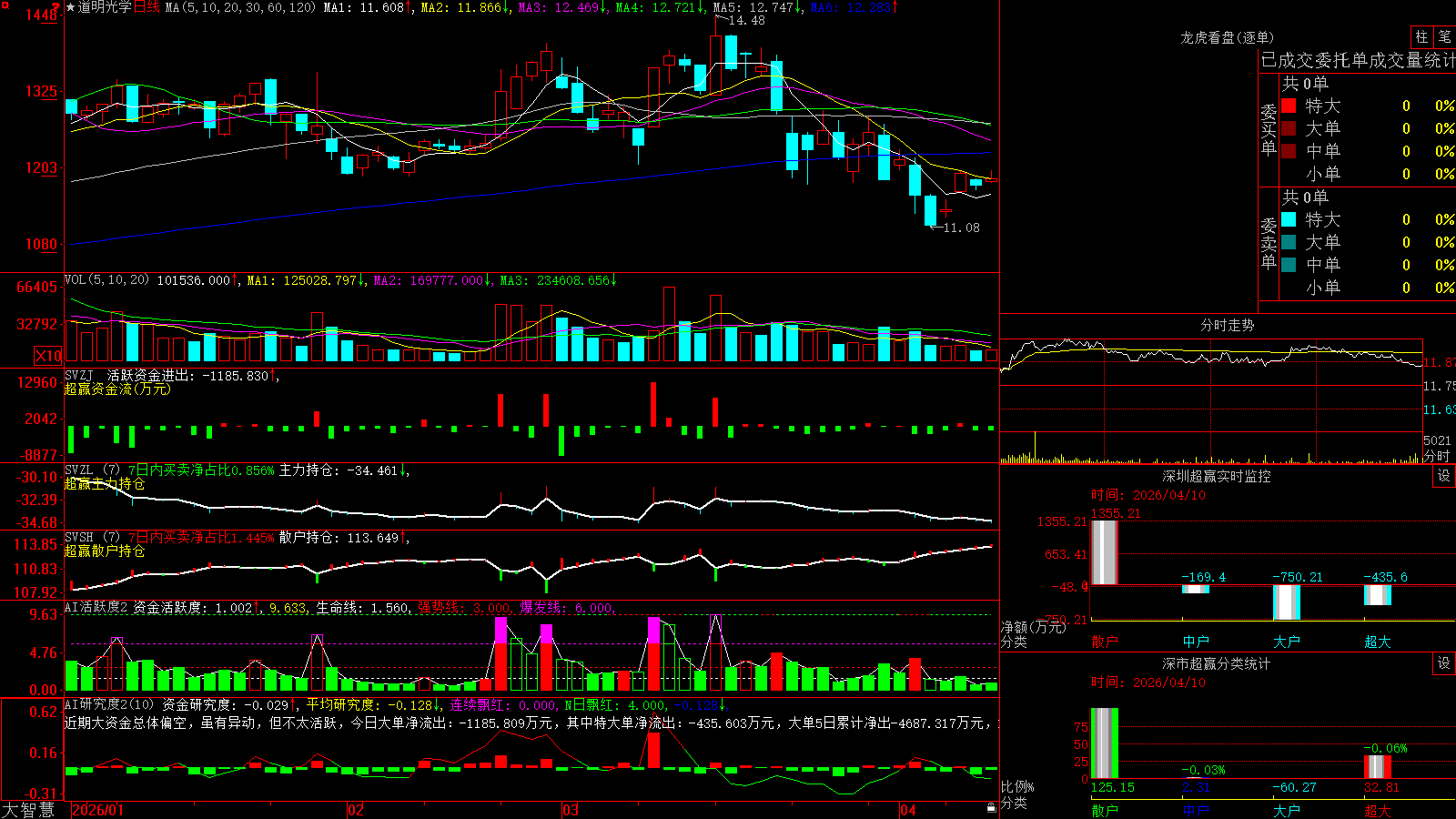Switch to 笔 tick view
This screenshot has width=1456, height=819.
tap(1444, 36)
